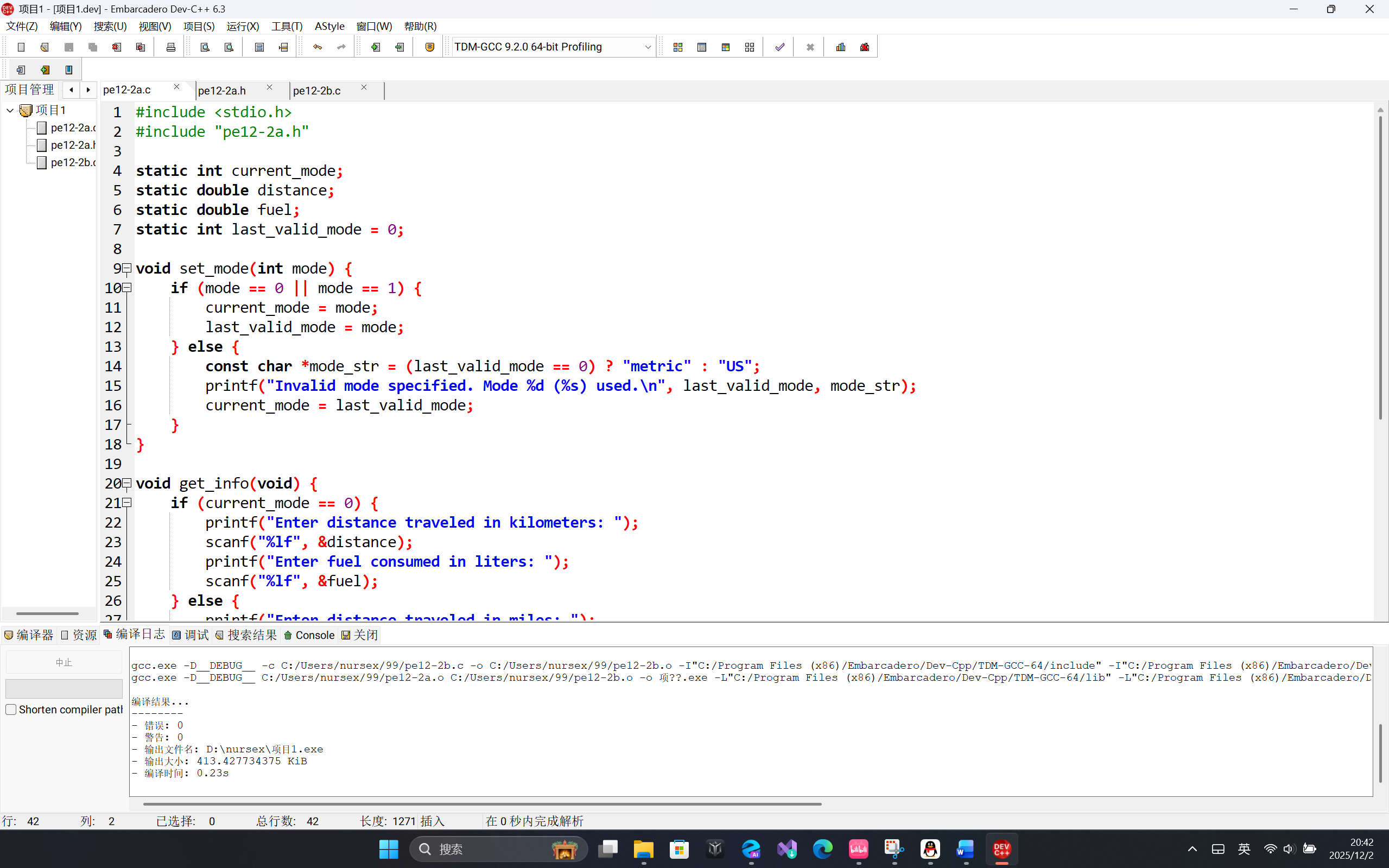Collapse get_info function fold marker at line 20

(x=128, y=483)
